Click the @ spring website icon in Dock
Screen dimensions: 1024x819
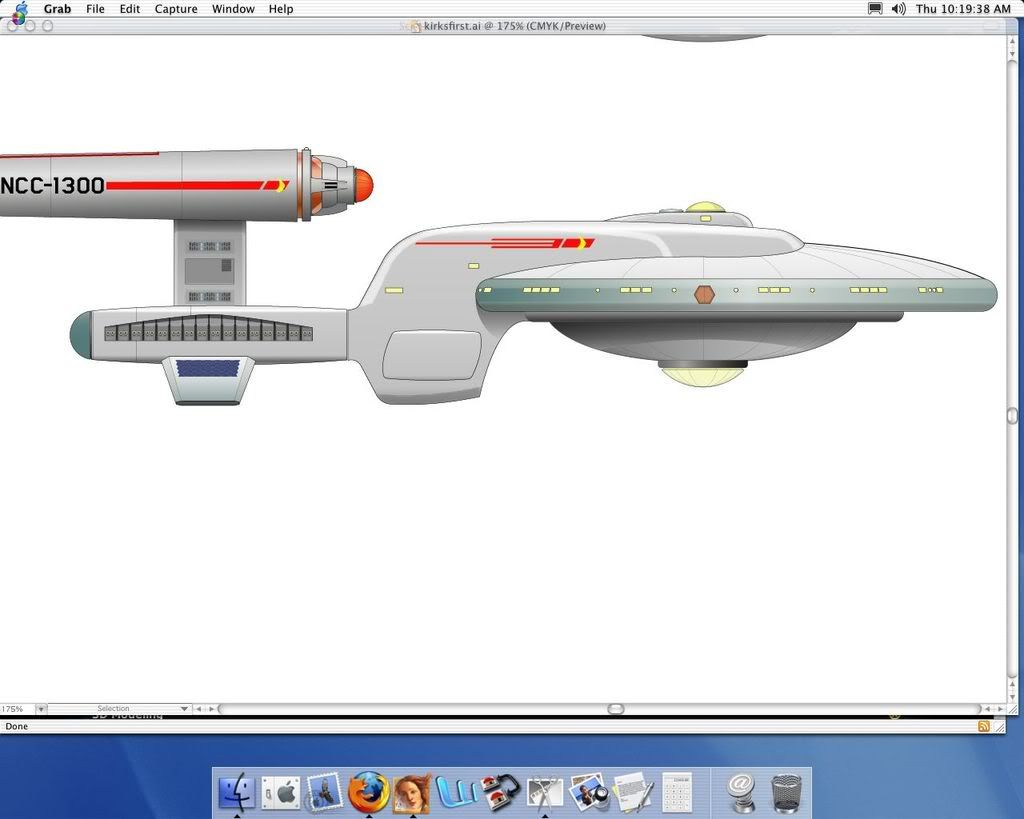tap(741, 792)
